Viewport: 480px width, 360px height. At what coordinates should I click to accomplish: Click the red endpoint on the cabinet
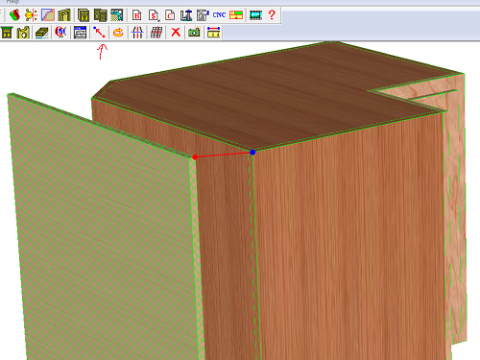coord(195,157)
